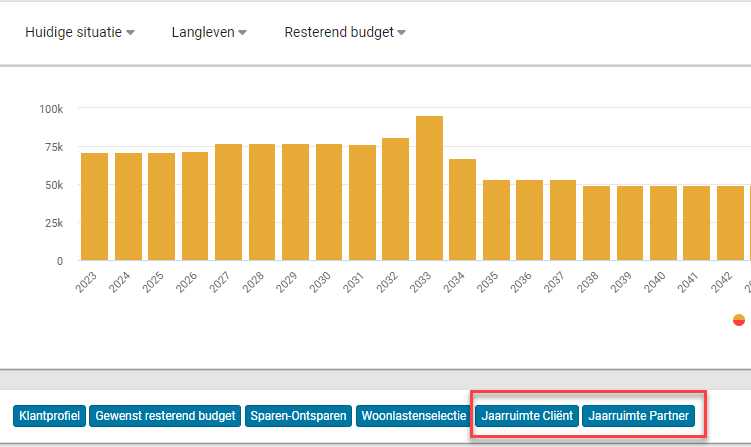The height and width of the screenshot is (447, 751).
Task: Select the 2042 bar in chart
Action: pos(730,223)
